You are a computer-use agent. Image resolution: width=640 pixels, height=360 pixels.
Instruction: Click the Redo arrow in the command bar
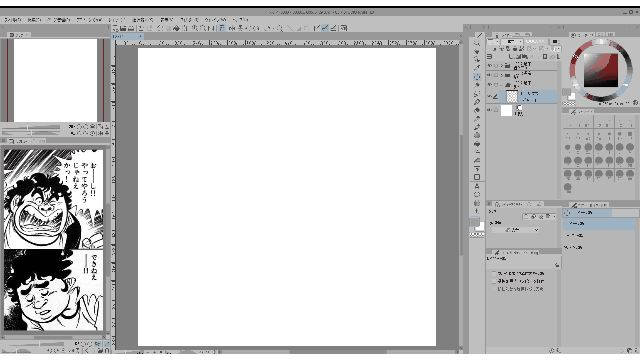(x=150, y=28)
